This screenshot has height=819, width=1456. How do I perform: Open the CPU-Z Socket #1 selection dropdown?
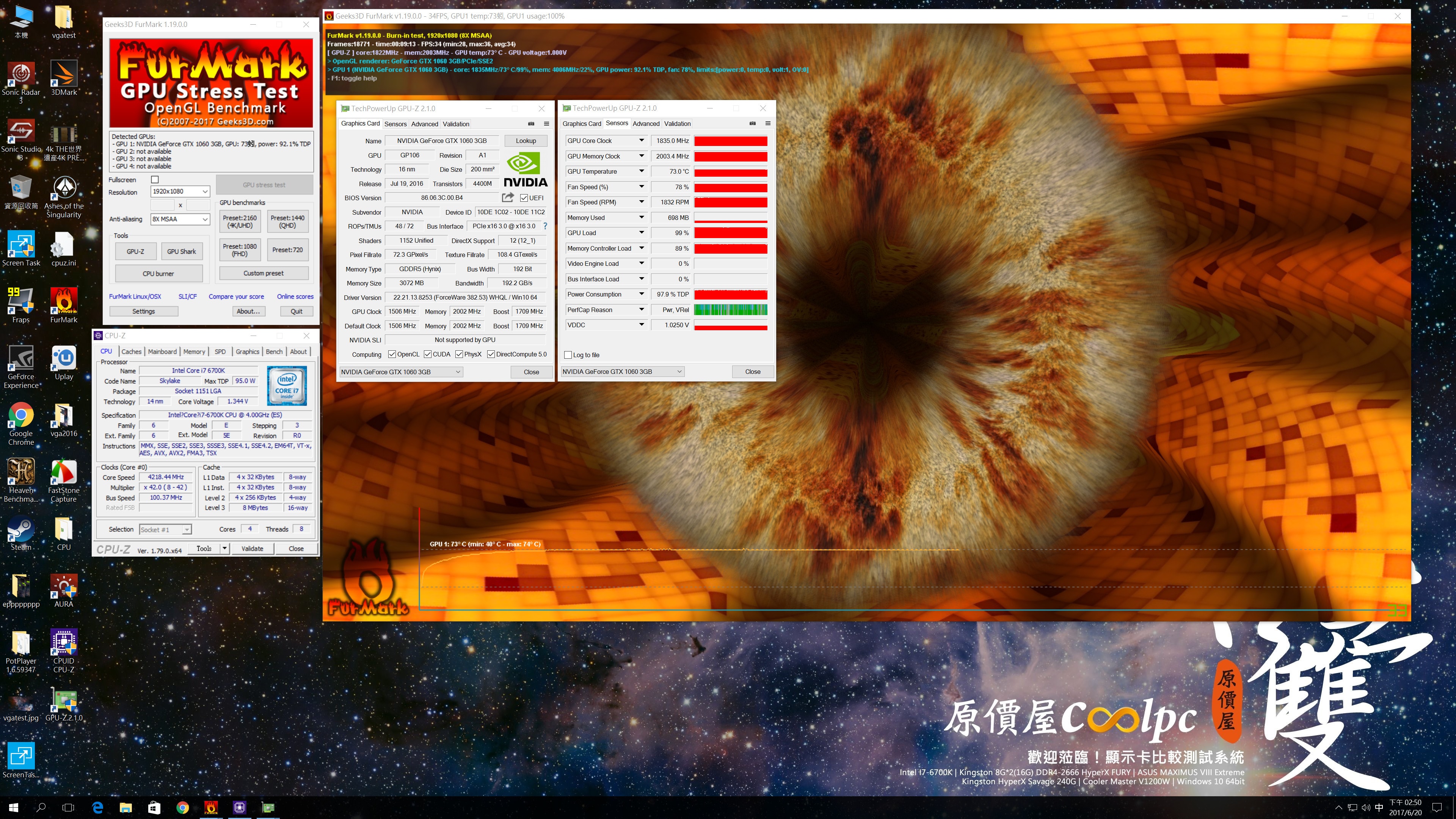point(166,530)
